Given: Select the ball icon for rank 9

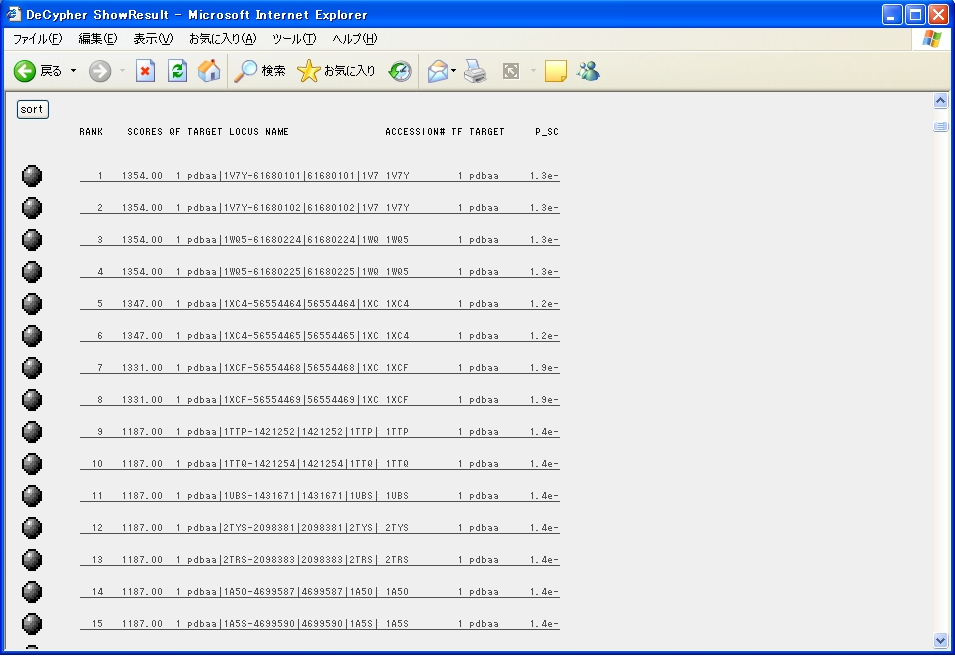Looking at the screenshot, I should pyautogui.click(x=32, y=432).
